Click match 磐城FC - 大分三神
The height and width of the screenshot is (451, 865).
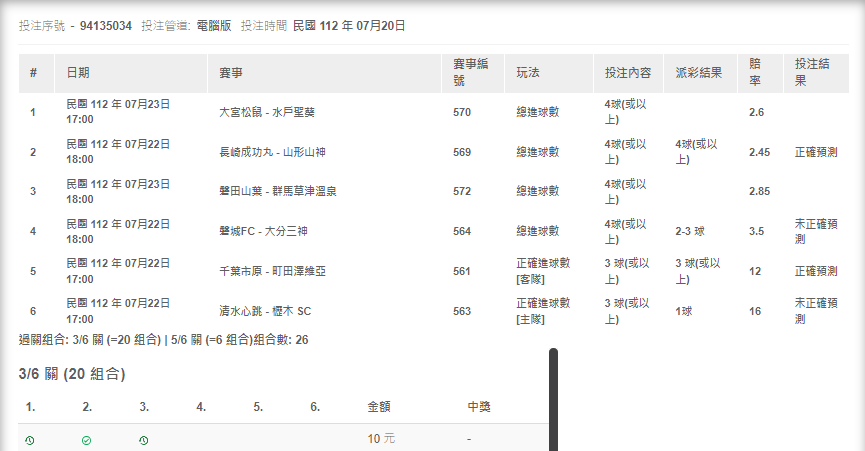263,231
